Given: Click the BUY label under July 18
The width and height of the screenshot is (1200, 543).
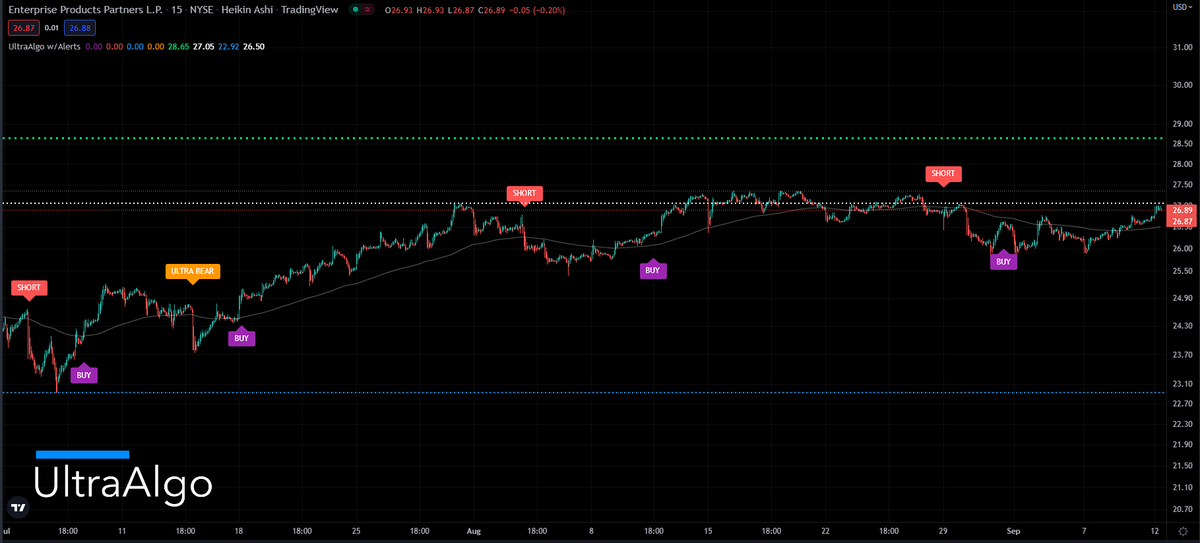Looking at the screenshot, I should pos(241,338).
